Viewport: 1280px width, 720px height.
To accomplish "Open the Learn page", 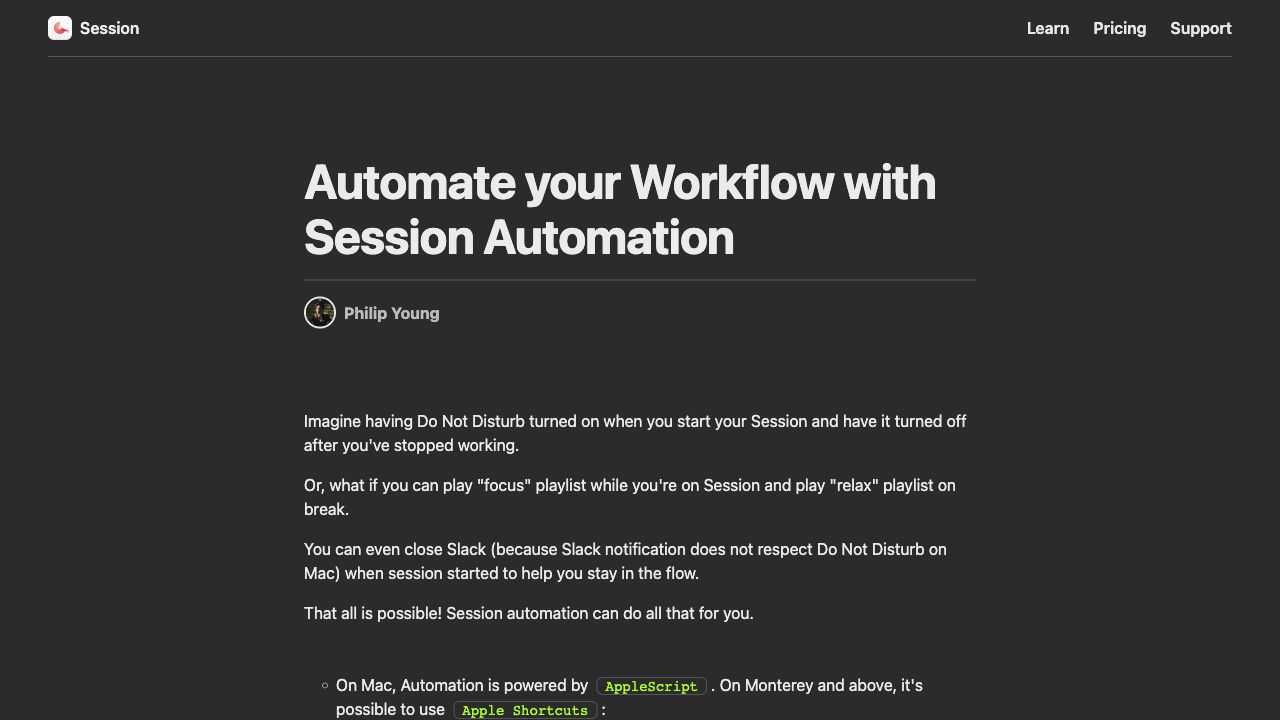I will [x=1047, y=28].
